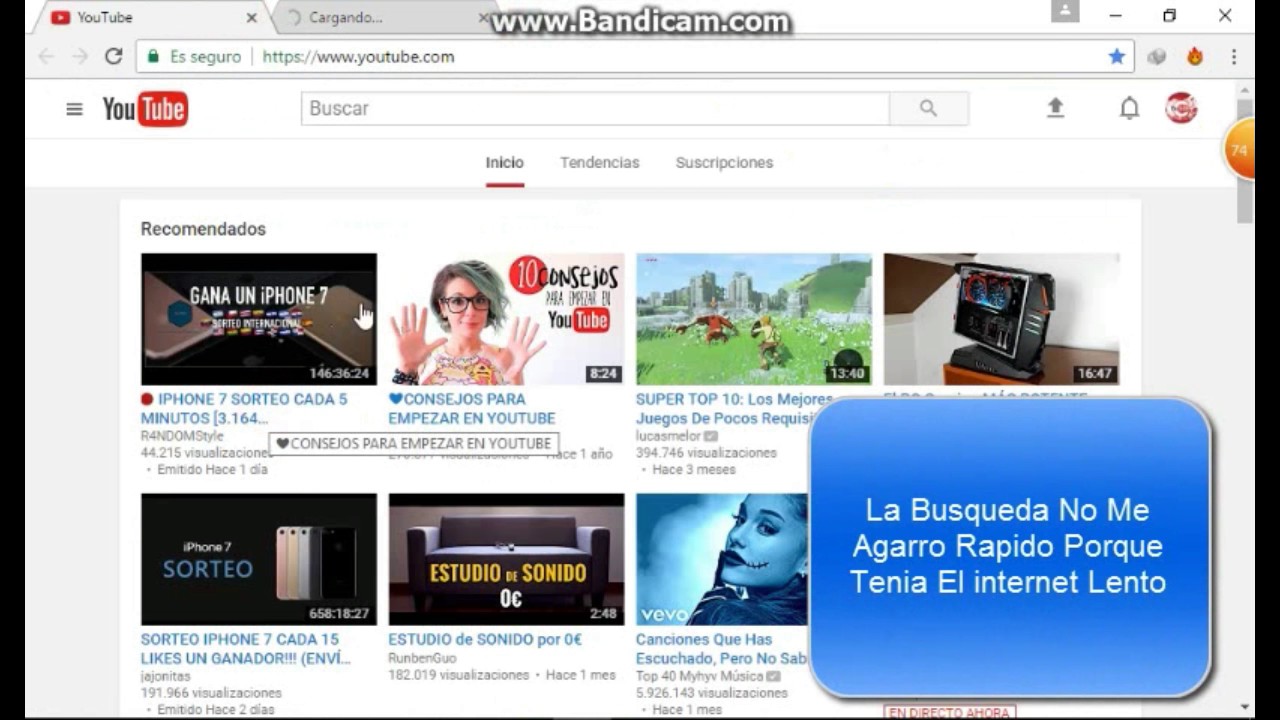The height and width of the screenshot is (720, 1280).
Task: Click the Chrome profile person button
Action: (x=1065, y=11)
